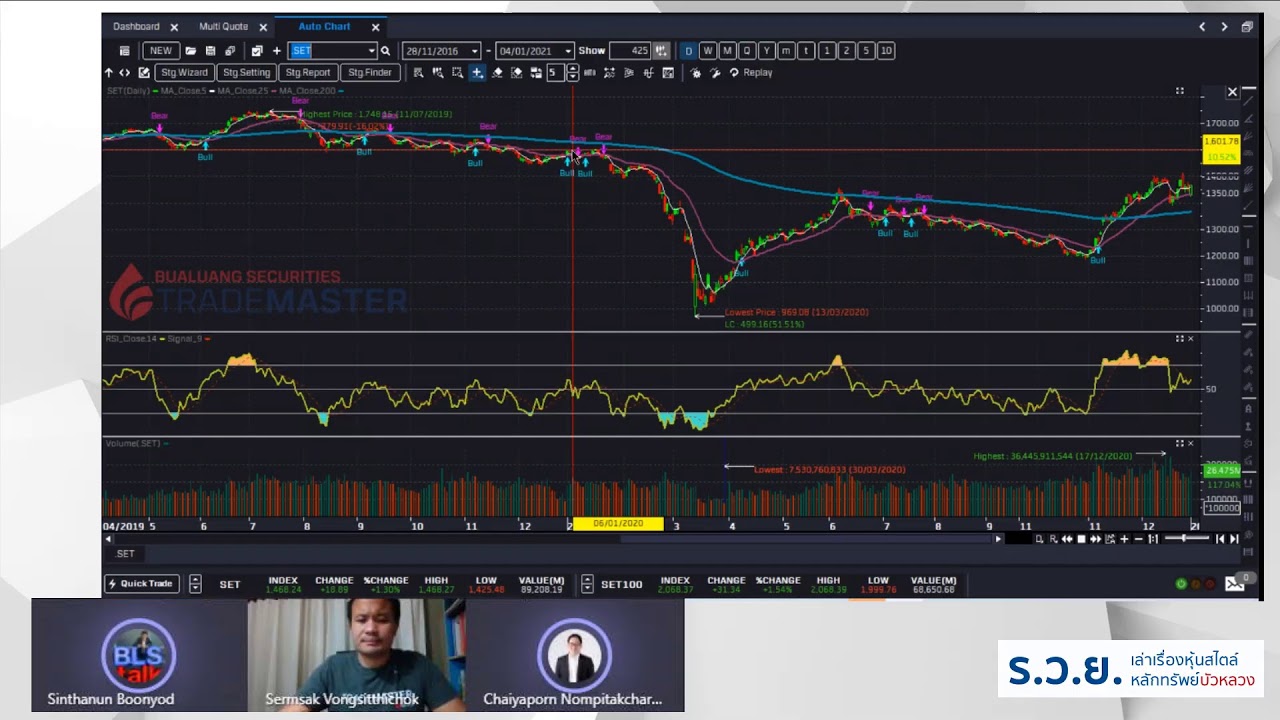Viewport: 1280px width, 720px height.
Task: Click the stepper beside SET100 ticker
Action: point(587,584)
